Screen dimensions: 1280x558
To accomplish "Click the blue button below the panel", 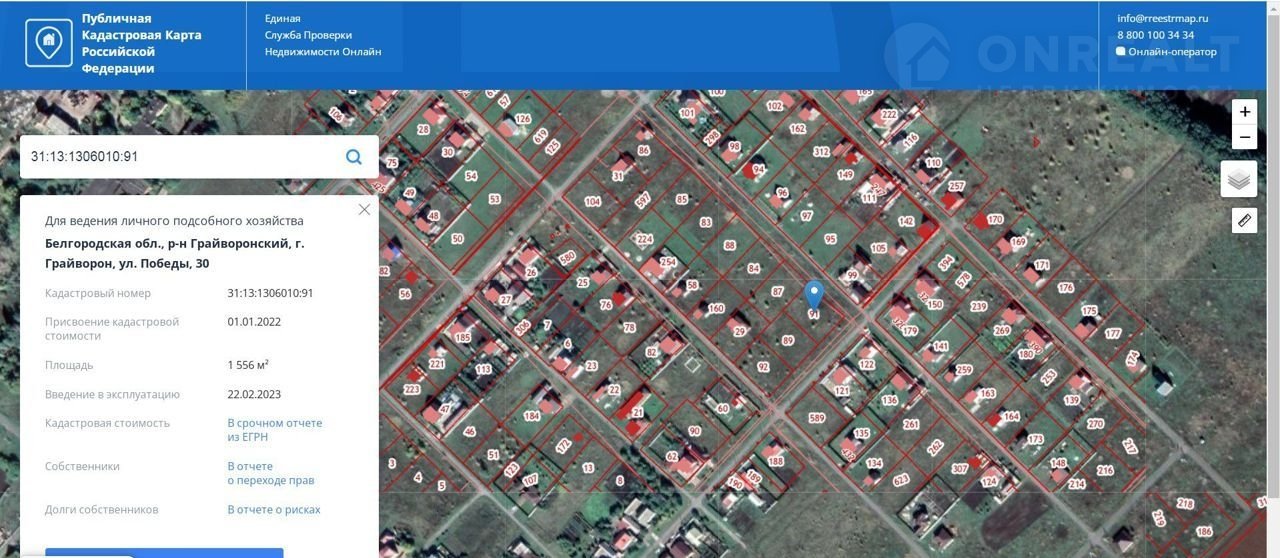I will click(164, 552).
